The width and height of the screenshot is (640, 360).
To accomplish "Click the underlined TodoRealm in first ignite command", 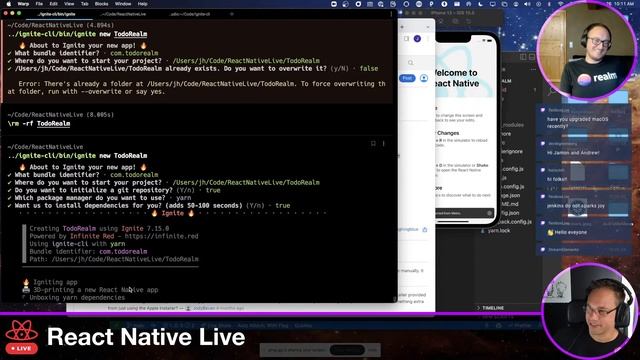I will [131, 34].
